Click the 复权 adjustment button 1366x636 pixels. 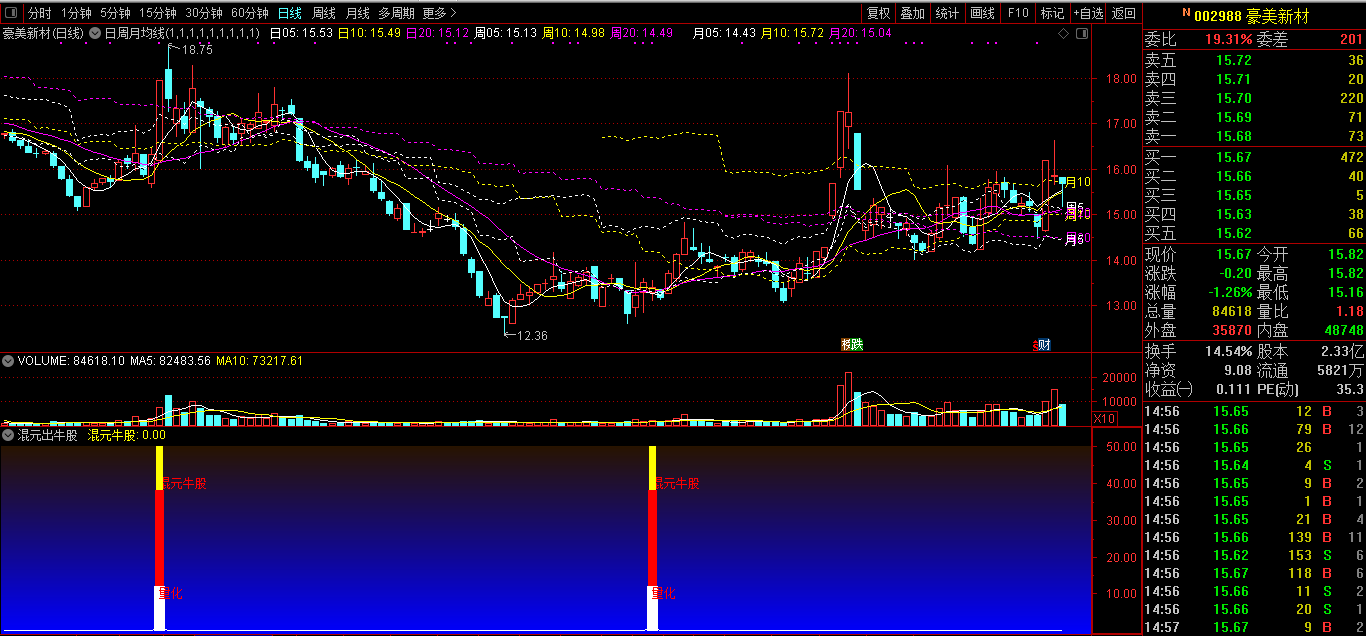pos(879,13)
